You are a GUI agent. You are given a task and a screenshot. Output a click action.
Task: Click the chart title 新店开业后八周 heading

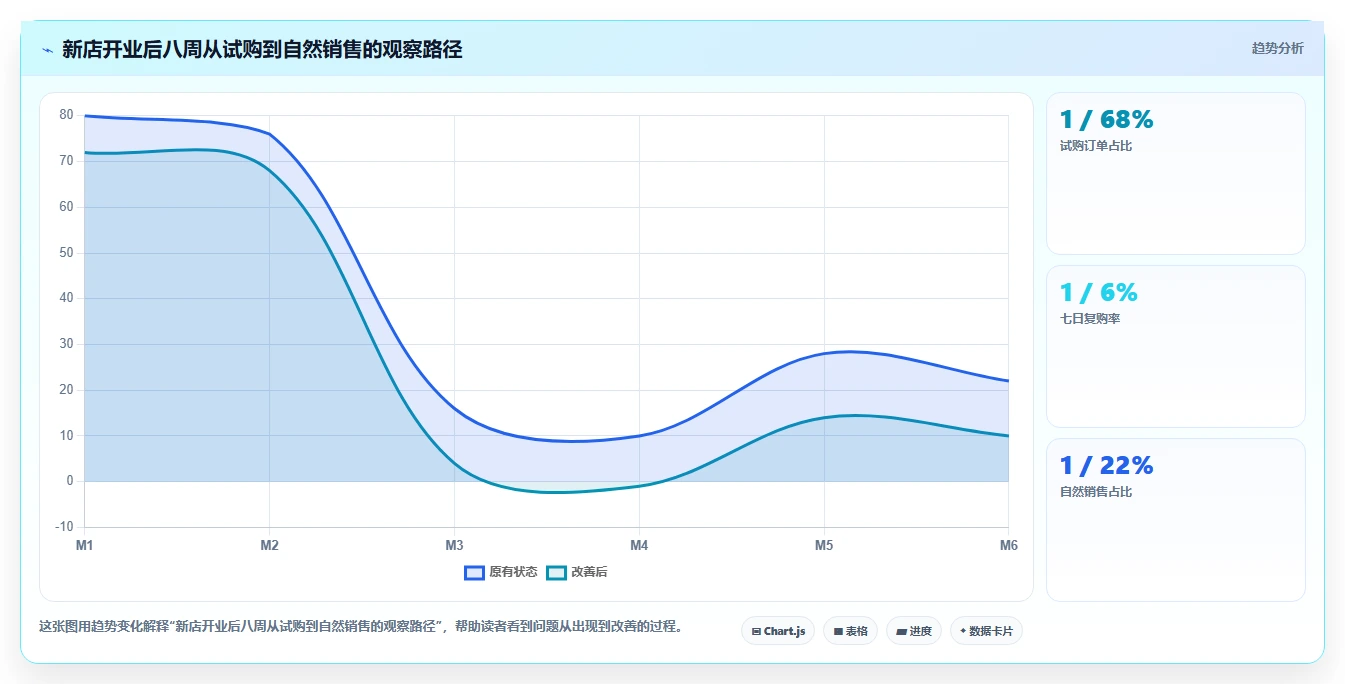(x=262, y=49)
